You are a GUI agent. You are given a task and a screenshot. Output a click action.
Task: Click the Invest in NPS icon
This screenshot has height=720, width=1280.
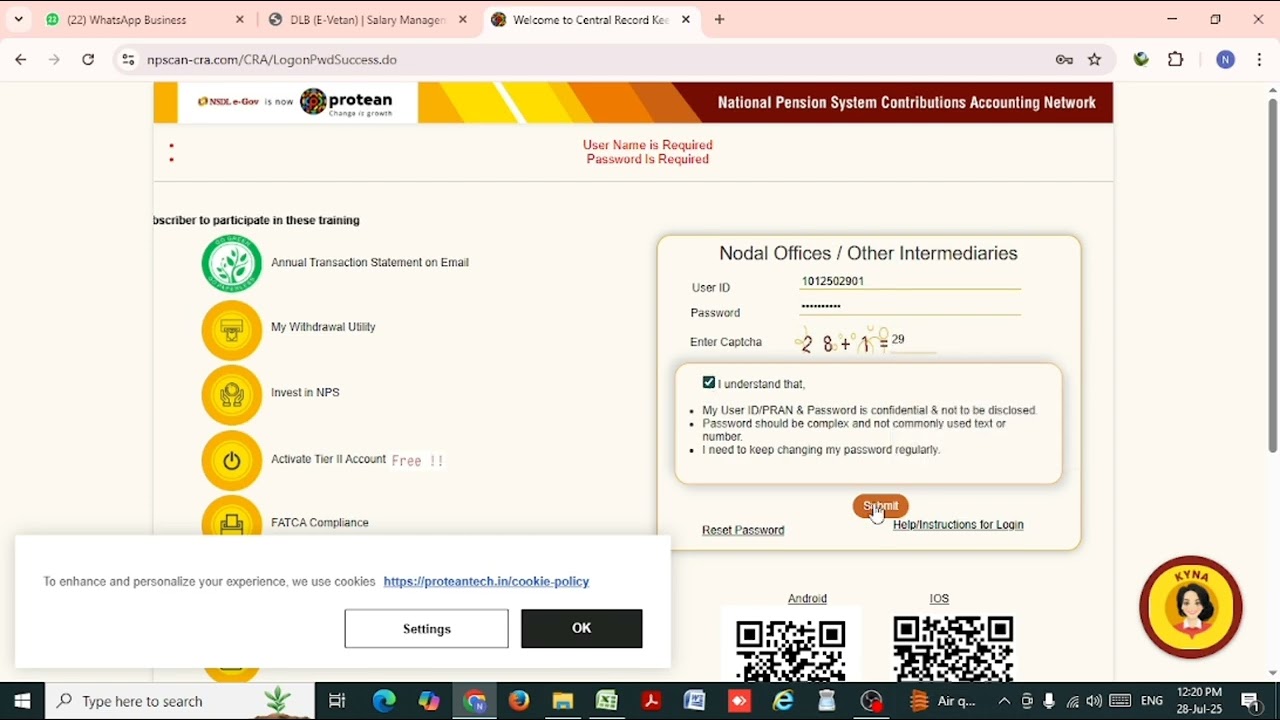(x=232, y=394)
